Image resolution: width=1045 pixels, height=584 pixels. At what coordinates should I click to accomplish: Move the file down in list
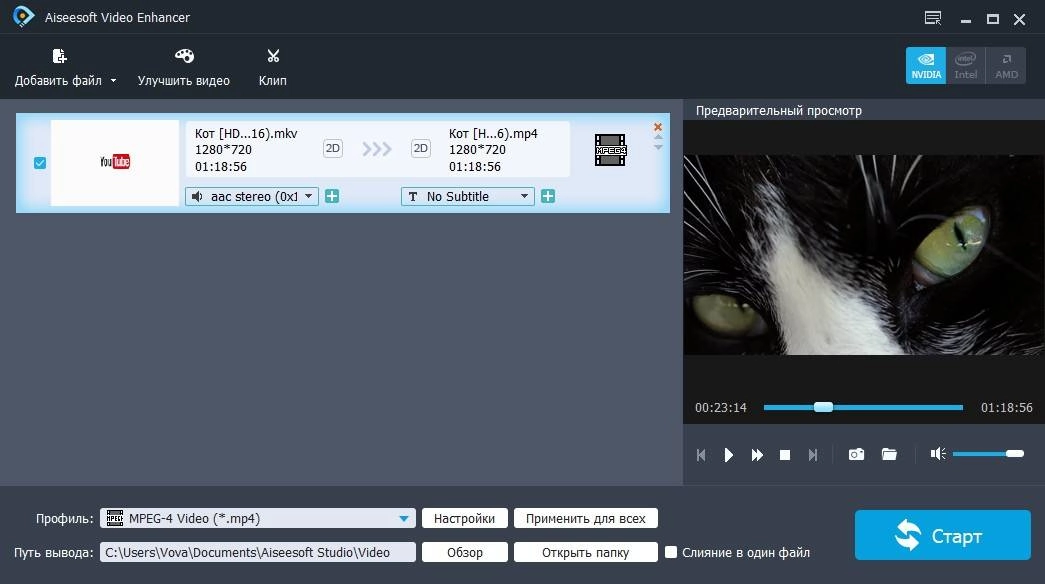[x=658, y=147]
